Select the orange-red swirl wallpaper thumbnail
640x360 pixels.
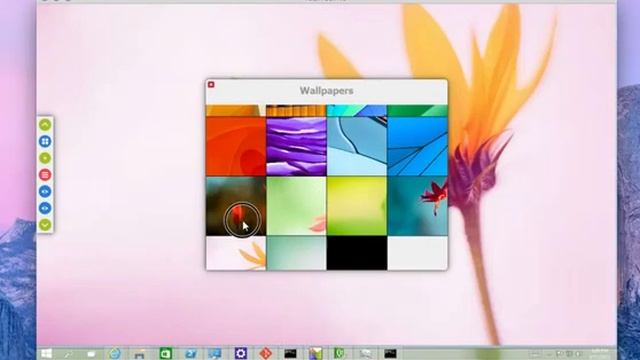(236, 147)
